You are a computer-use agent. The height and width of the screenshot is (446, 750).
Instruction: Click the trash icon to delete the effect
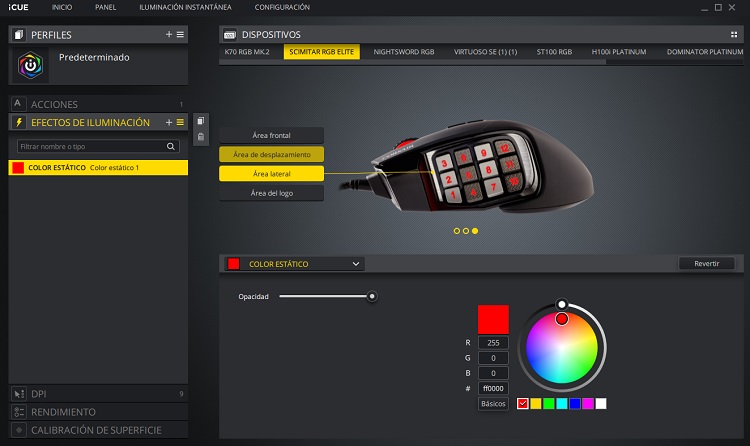click(201, 136)
